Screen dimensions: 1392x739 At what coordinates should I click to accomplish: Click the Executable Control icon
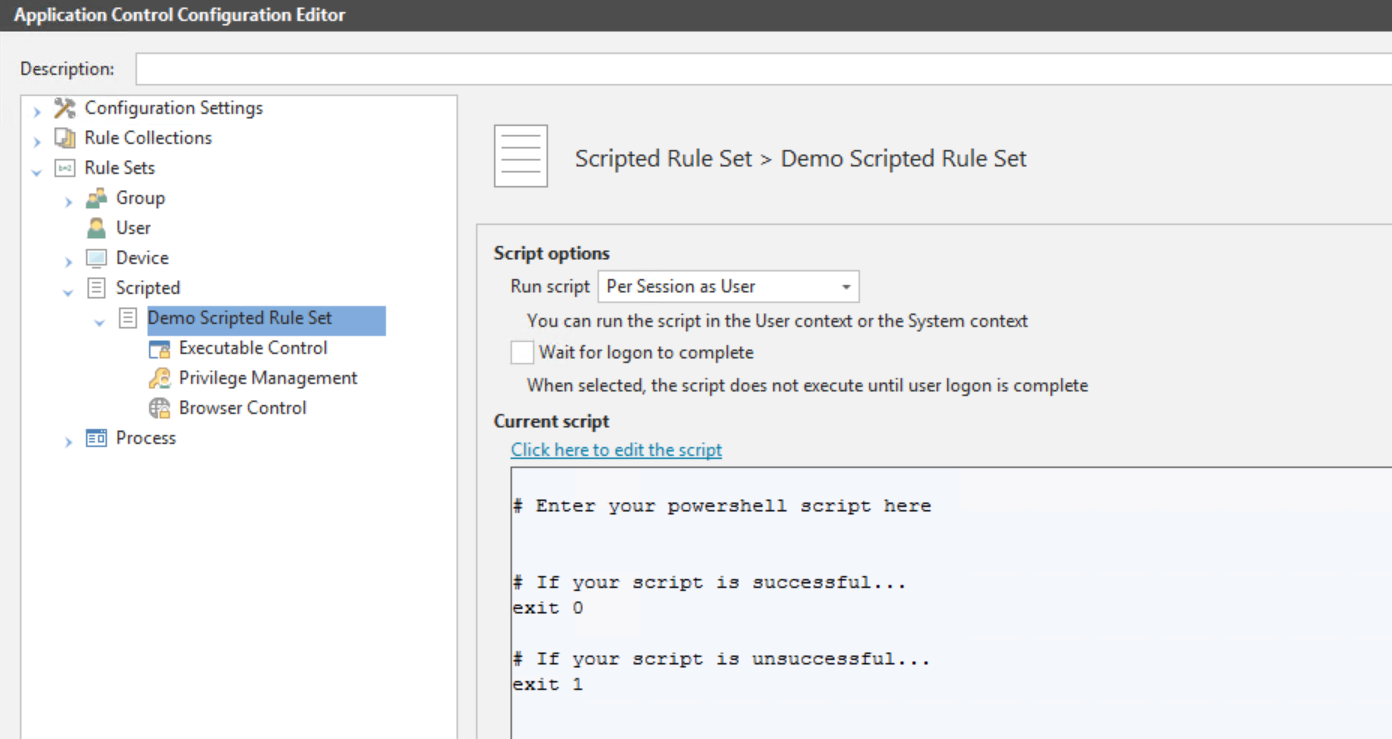click(x=159, y=348)
